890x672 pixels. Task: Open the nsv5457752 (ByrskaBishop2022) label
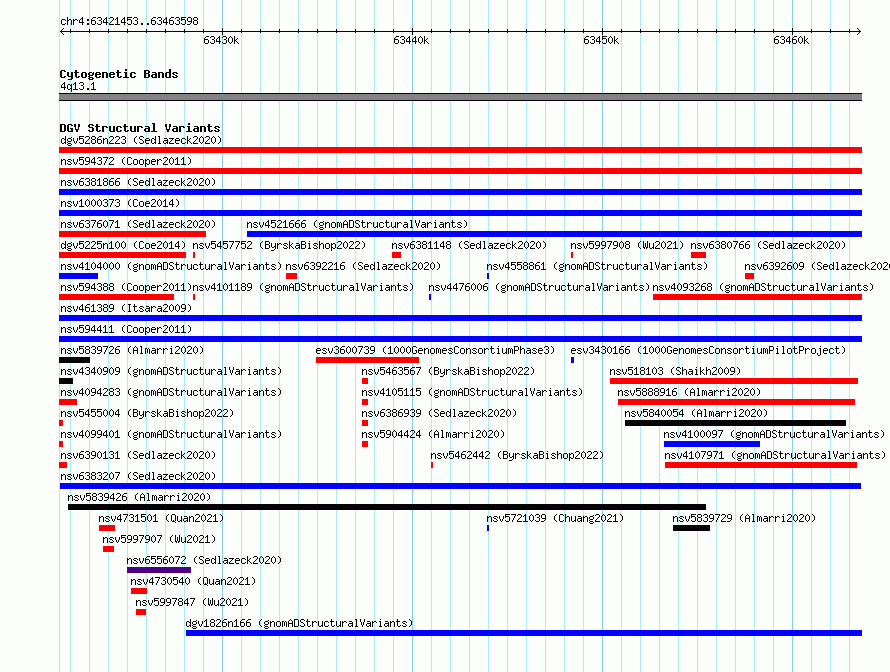coord(279,245)
